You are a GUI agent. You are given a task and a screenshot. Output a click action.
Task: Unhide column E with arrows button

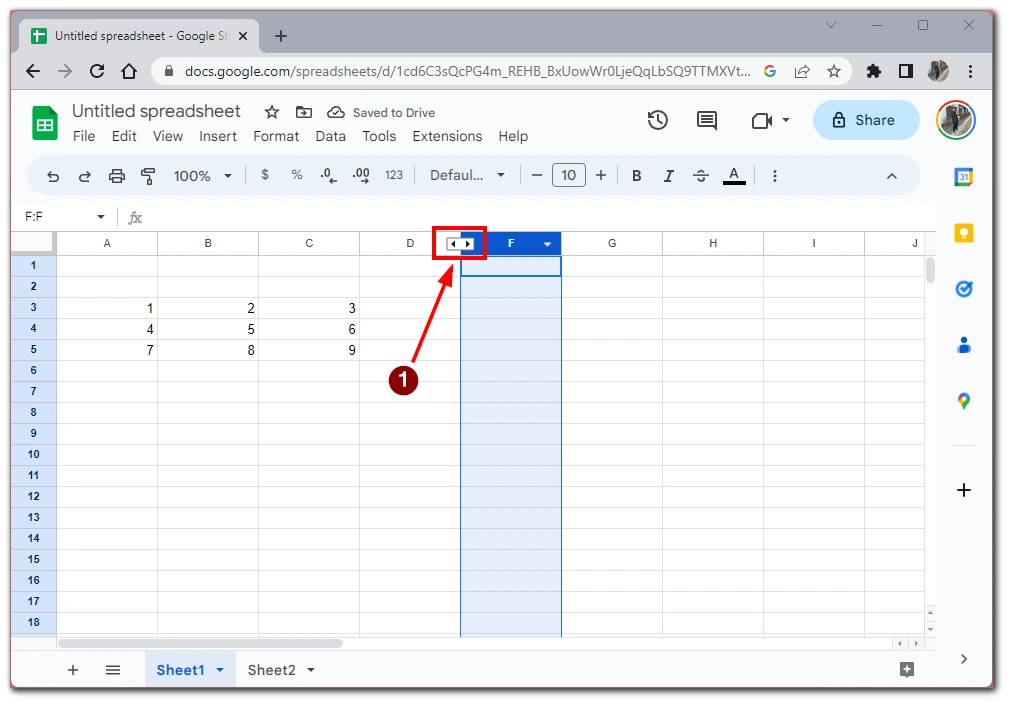tap(460, 244)
